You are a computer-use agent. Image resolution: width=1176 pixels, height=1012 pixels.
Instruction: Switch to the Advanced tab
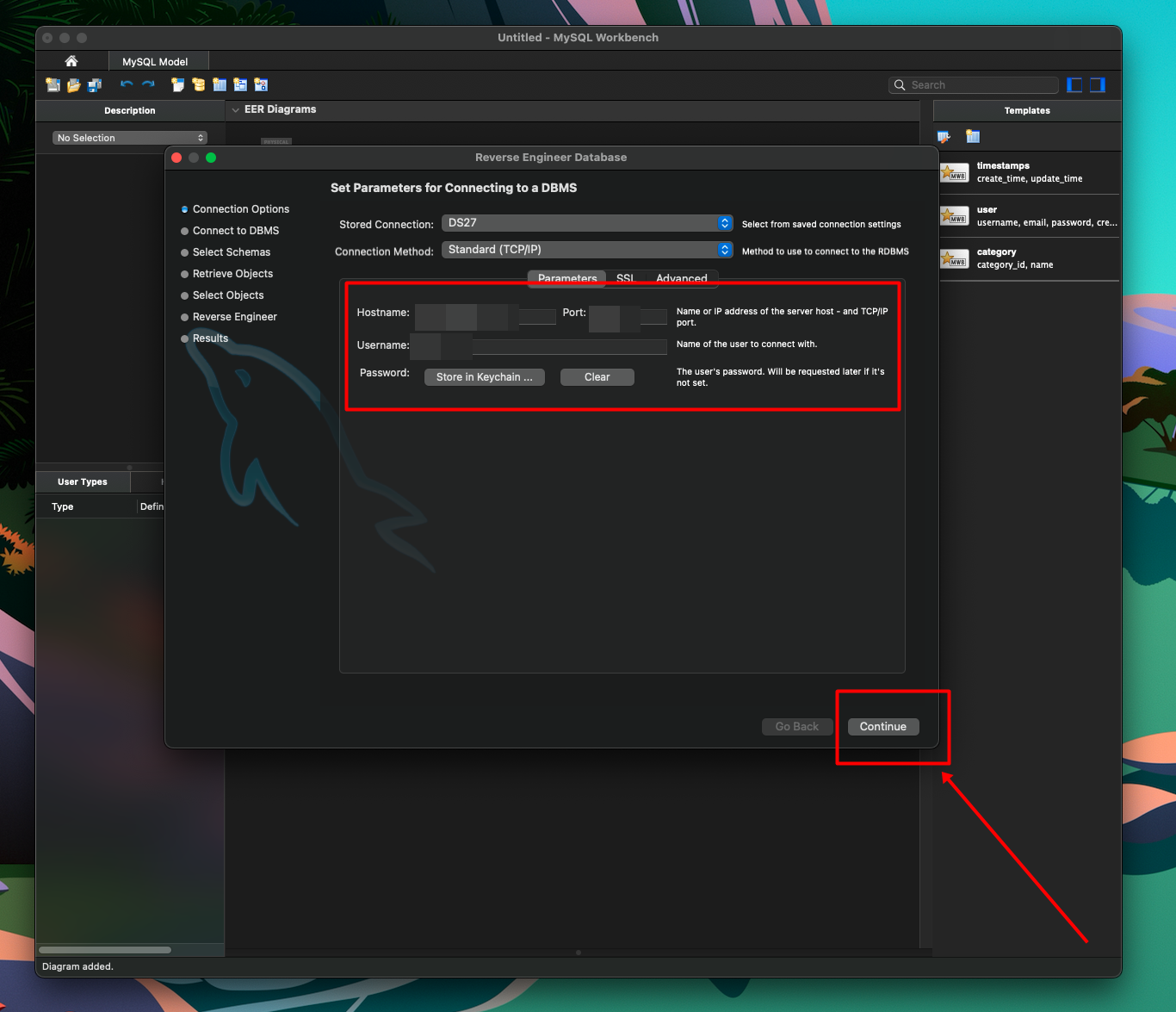[x=681, y=278]
